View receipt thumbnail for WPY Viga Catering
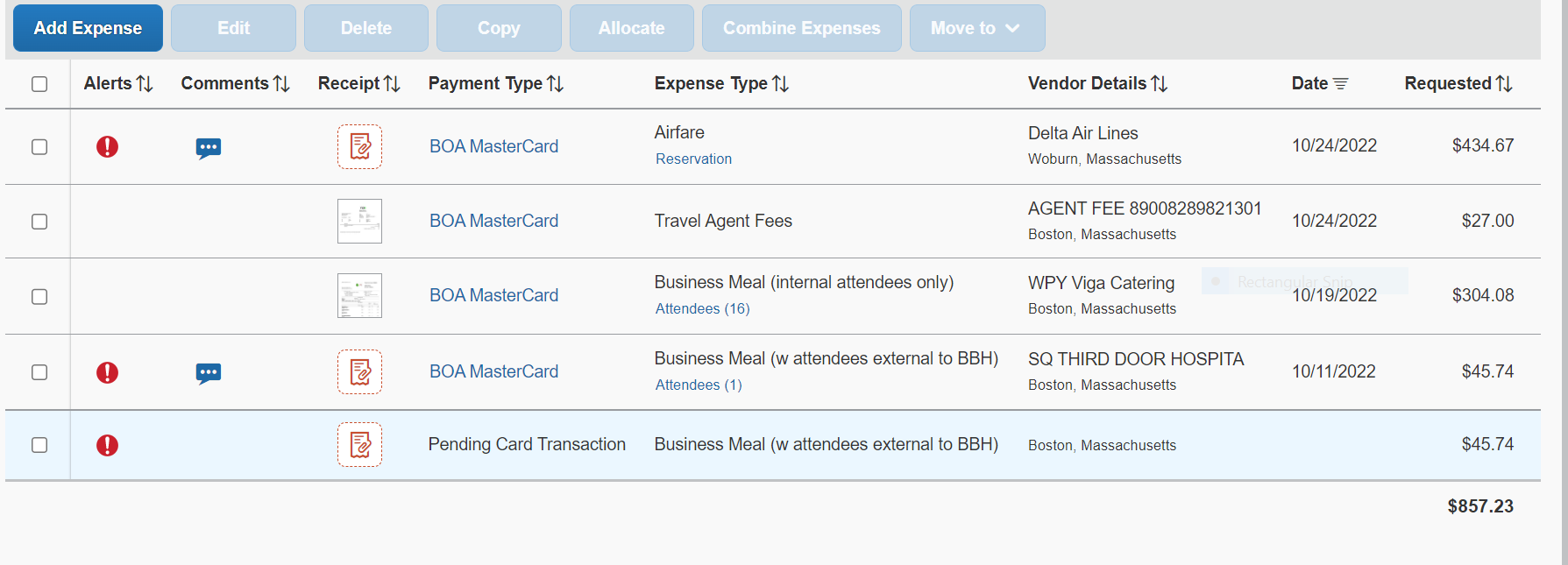This screenshot has height=565, width=1568. coord(359,295)
